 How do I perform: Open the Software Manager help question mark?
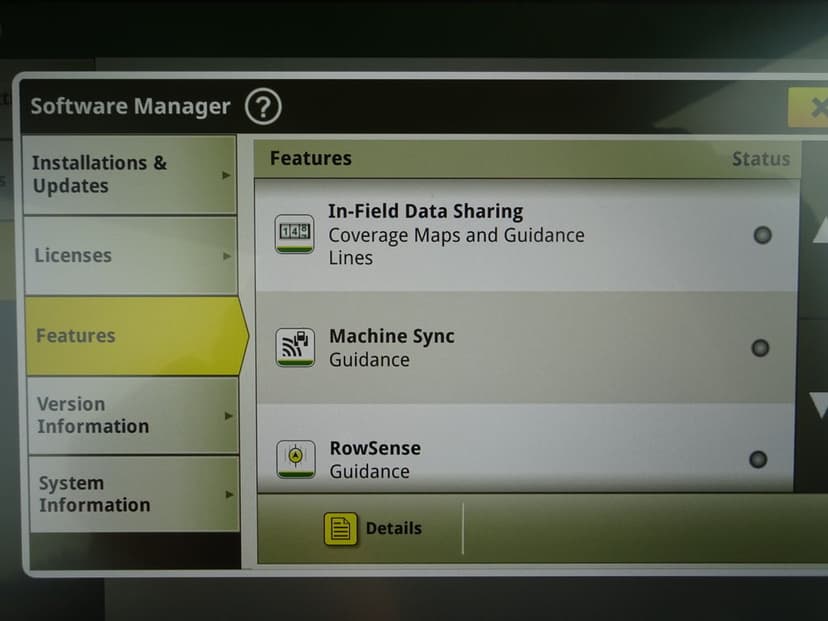pyautogui.click(x=263, y=106)
